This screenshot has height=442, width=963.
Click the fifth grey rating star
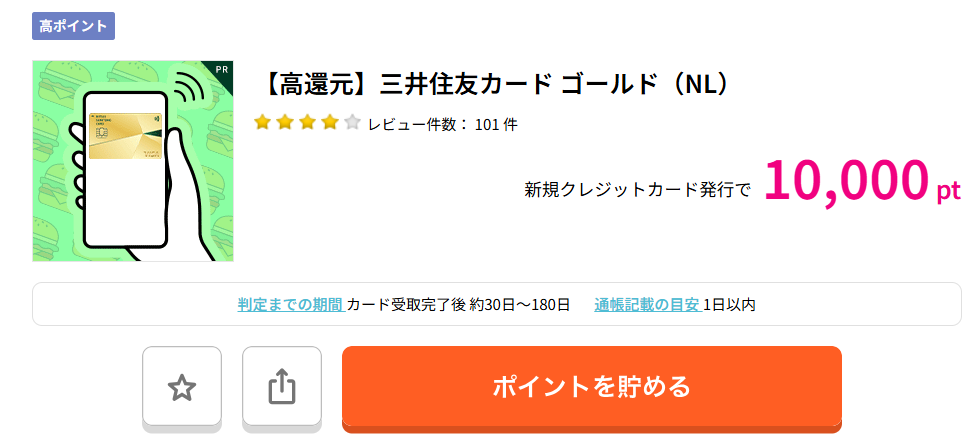click(x=352, y=122)
